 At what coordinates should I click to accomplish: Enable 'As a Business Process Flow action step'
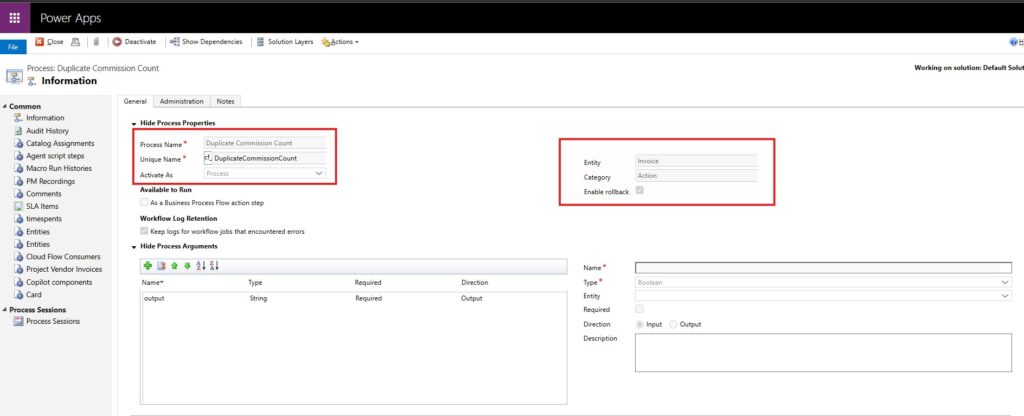145,202
